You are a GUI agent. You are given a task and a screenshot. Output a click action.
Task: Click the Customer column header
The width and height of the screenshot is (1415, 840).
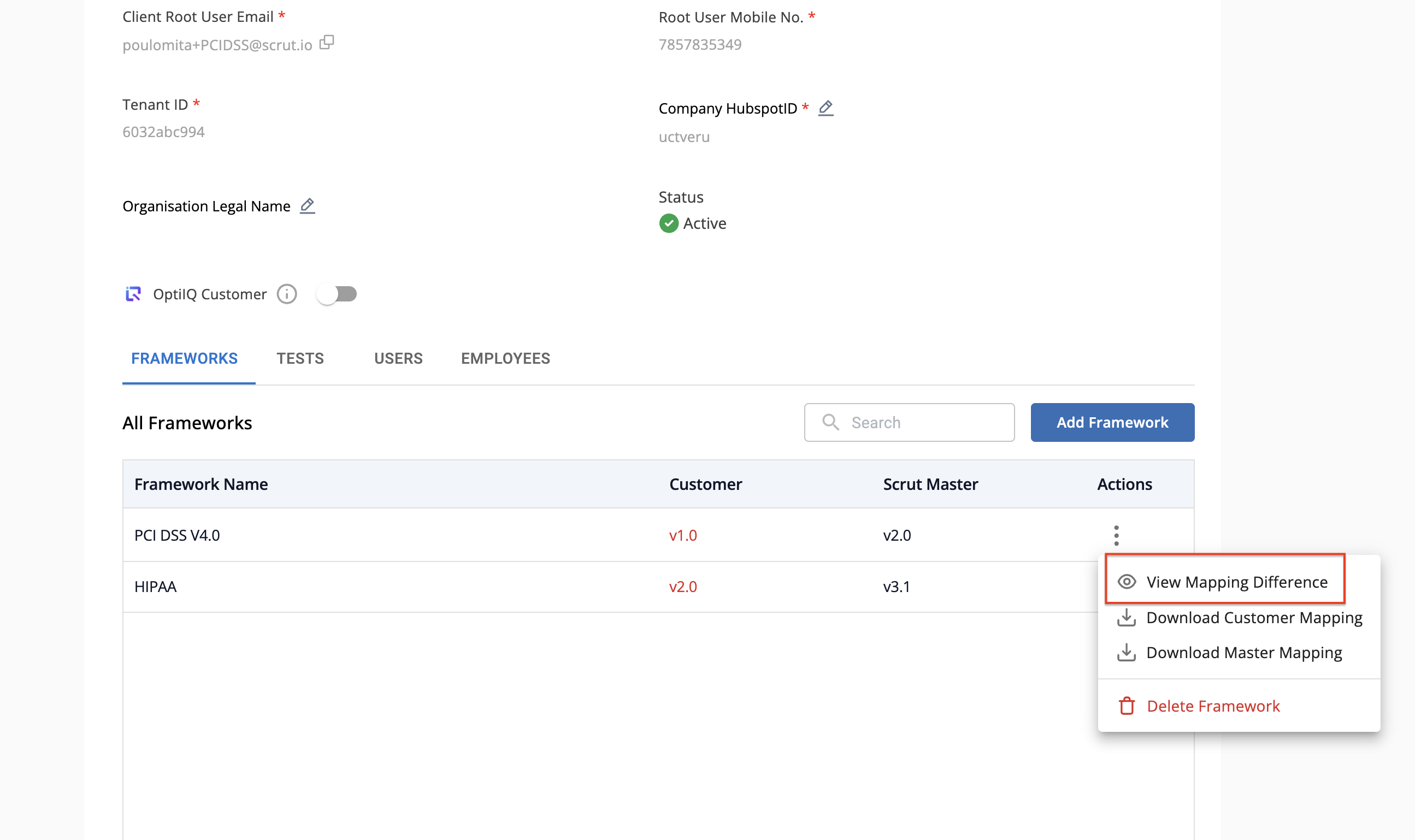click(x=705, y=484)
